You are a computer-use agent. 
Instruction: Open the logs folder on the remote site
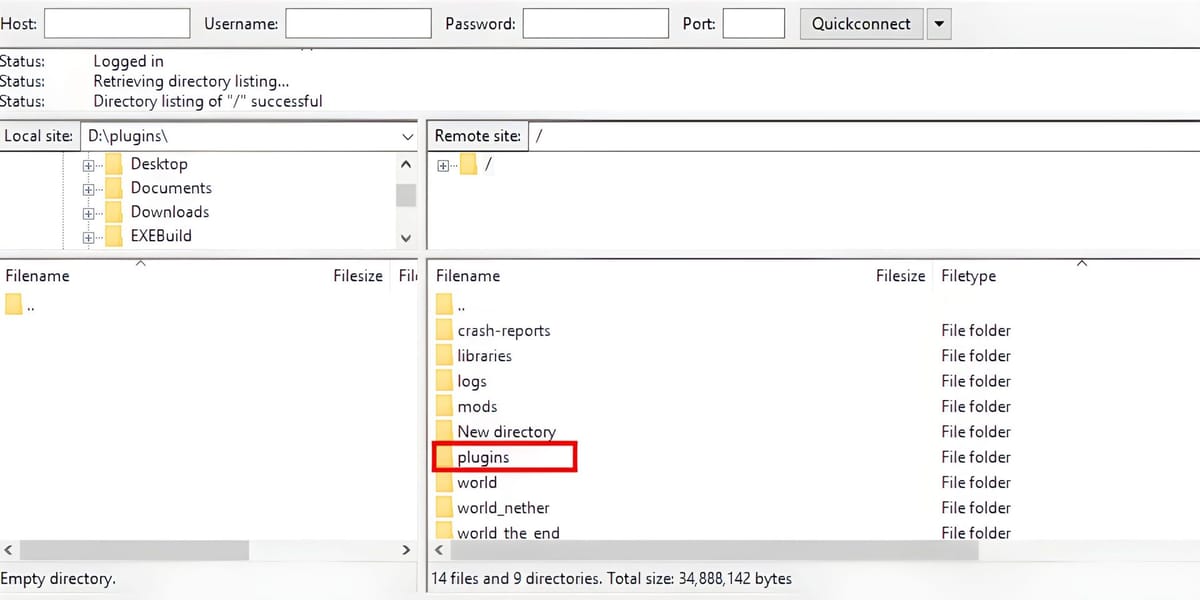472,381
